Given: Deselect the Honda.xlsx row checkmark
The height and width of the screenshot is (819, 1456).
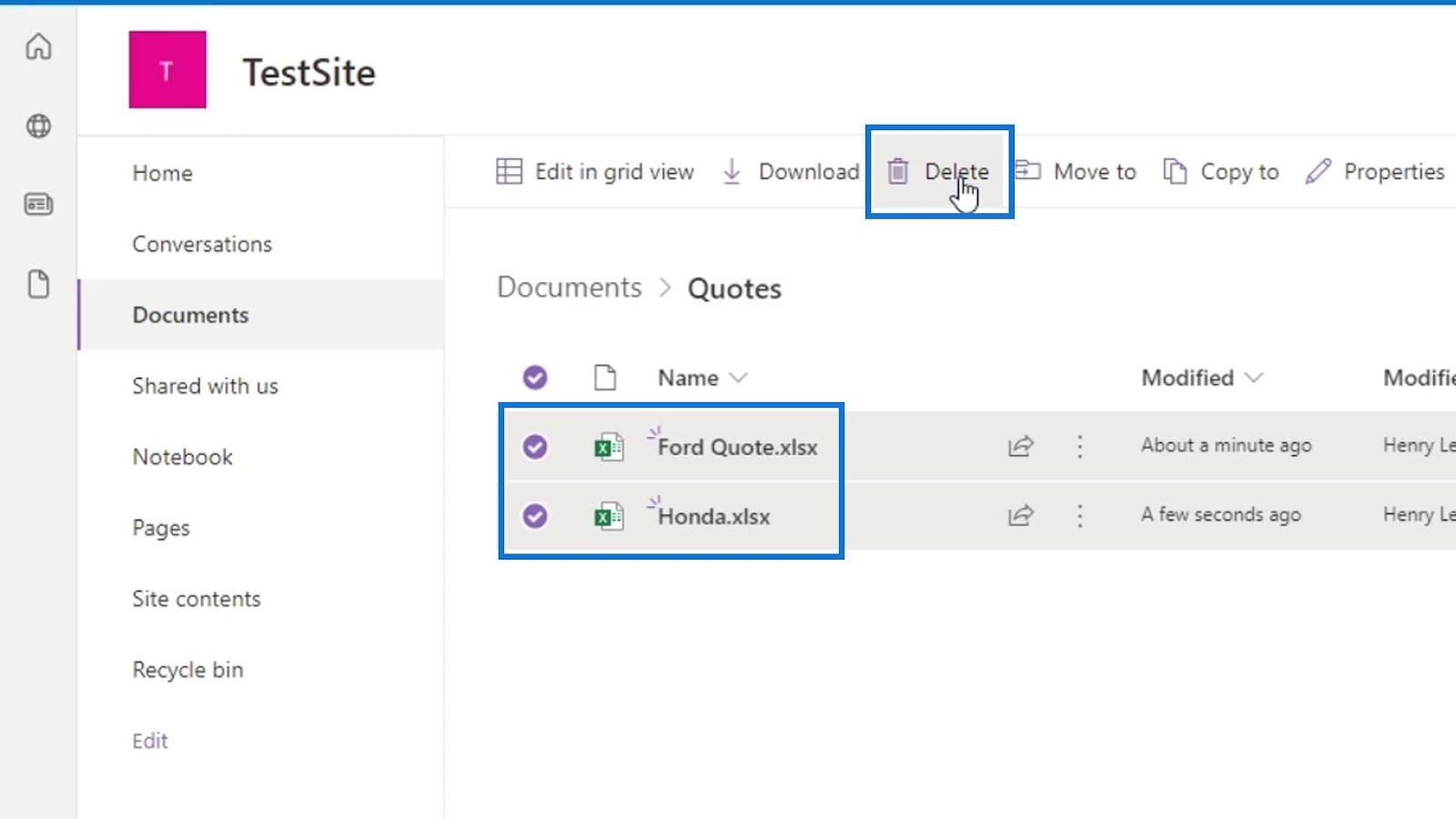Looking at the screenshot, I should (535, 516).
